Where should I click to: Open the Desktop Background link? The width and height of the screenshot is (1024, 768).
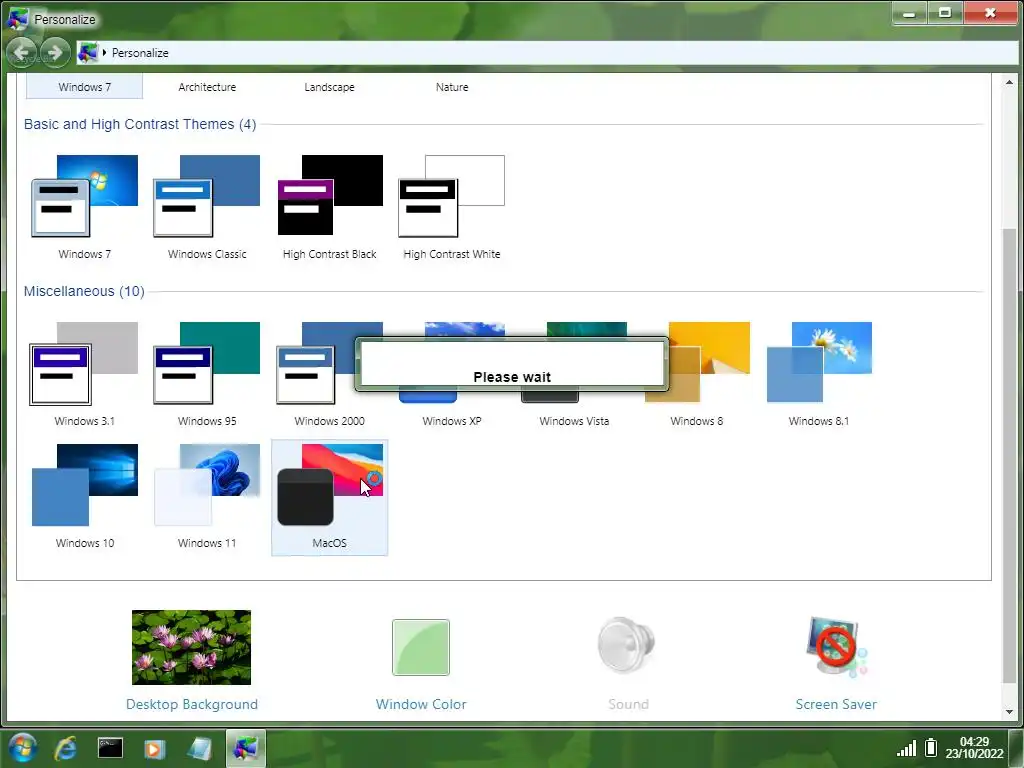[x=192, y=704]
